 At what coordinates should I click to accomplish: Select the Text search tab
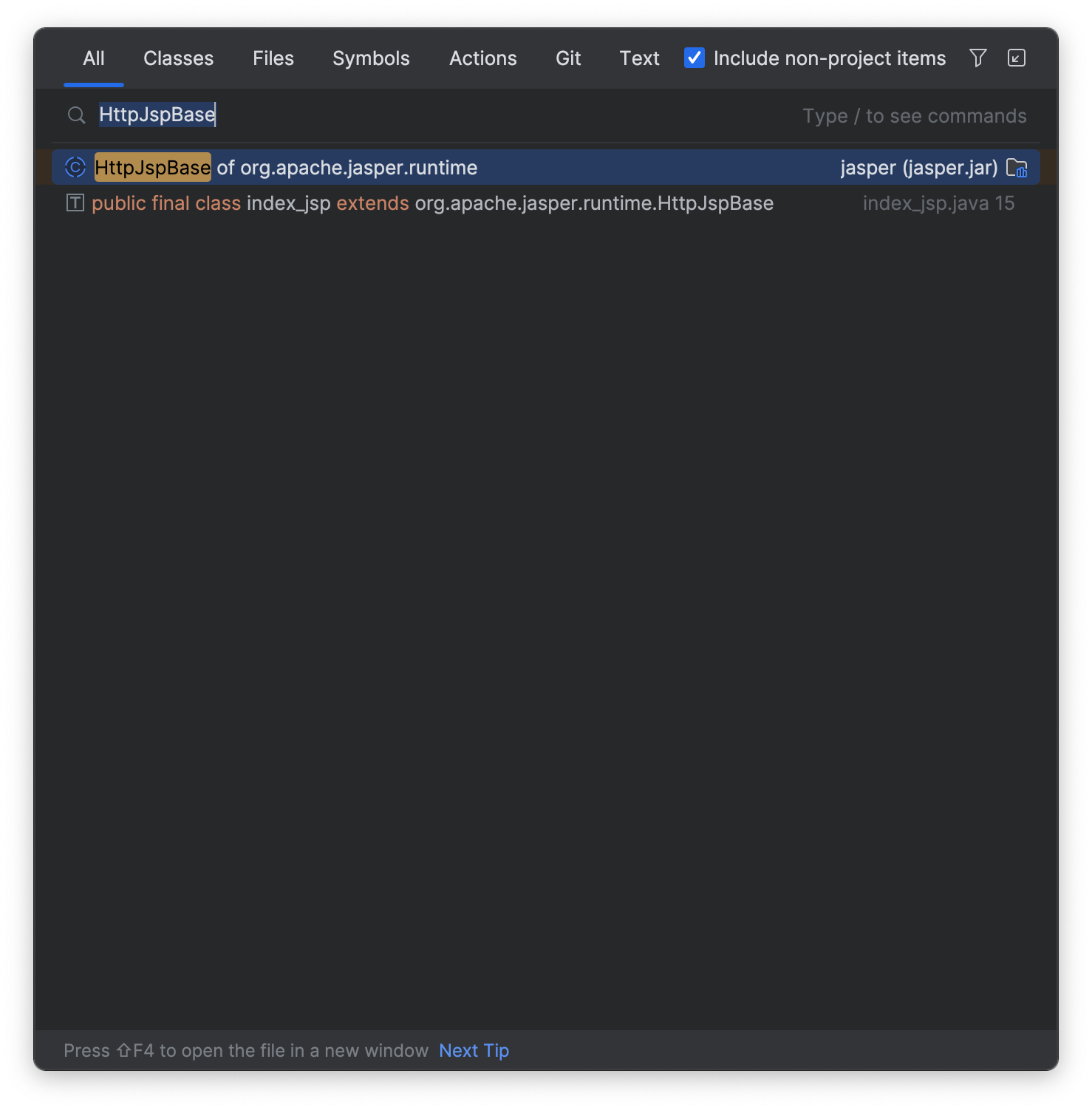[638, 58]
